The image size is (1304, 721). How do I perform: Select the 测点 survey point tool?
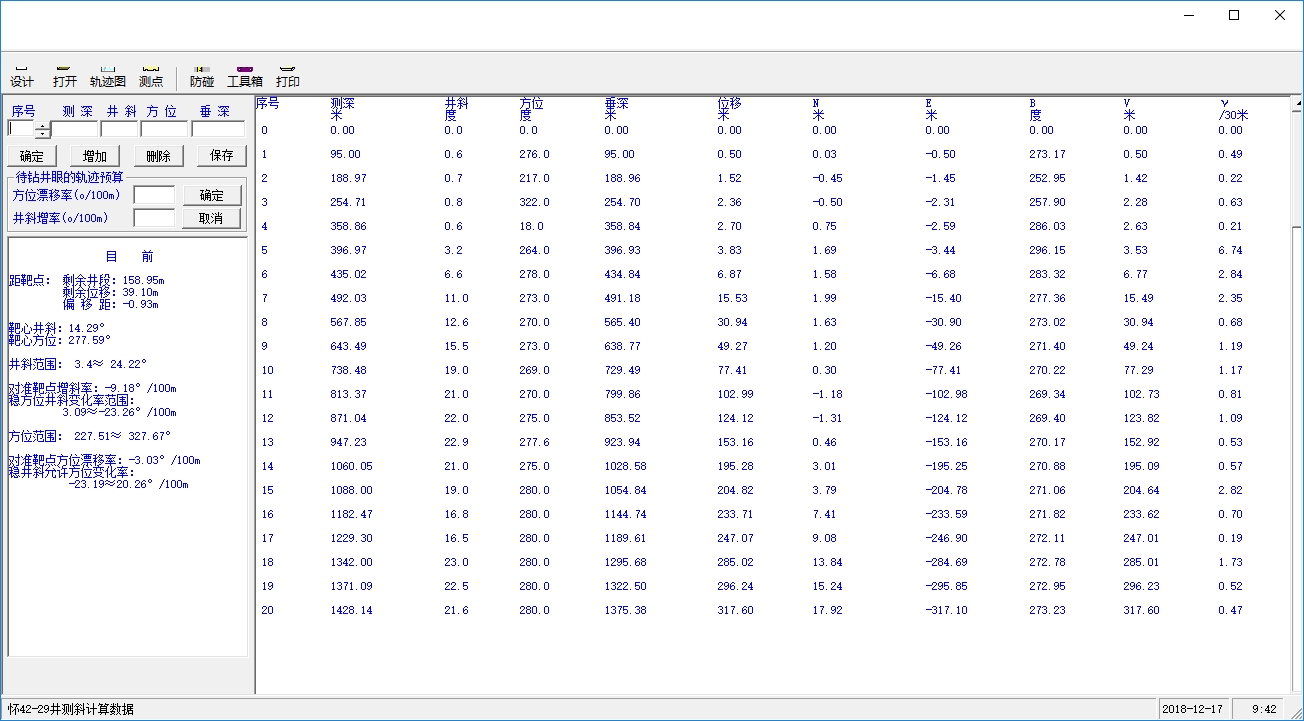[151, 76]
